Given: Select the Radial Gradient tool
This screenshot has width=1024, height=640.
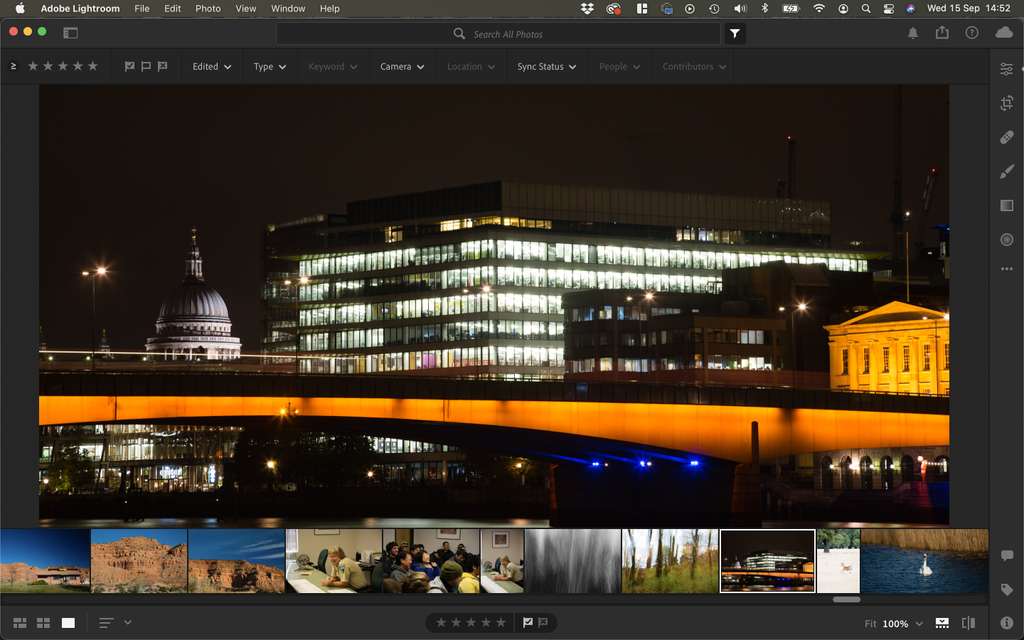Looking at the screenshot, I should point(1006,240).
